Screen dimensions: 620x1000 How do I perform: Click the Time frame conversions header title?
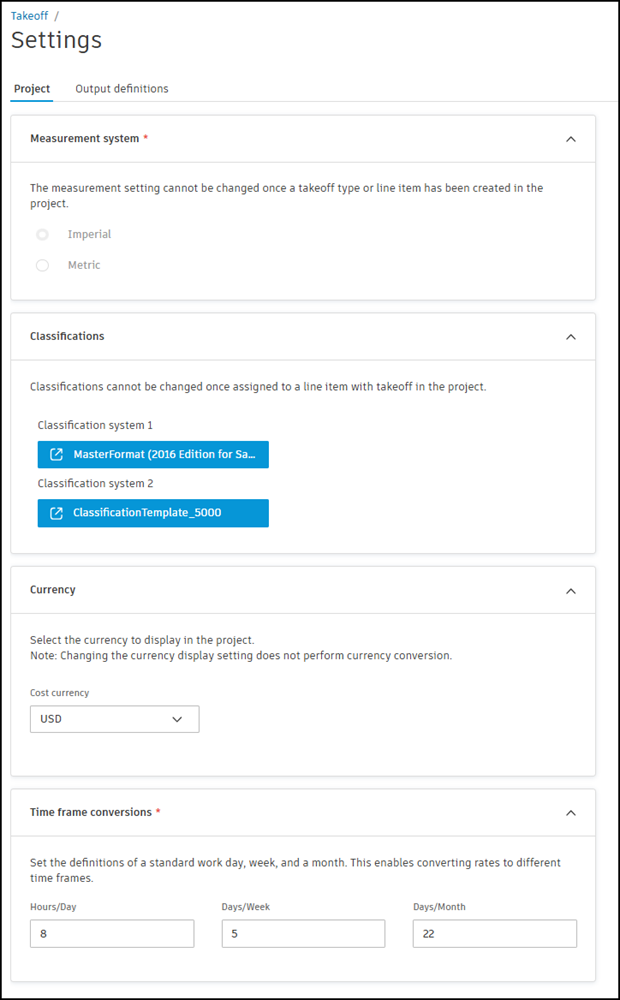[91, 813]
